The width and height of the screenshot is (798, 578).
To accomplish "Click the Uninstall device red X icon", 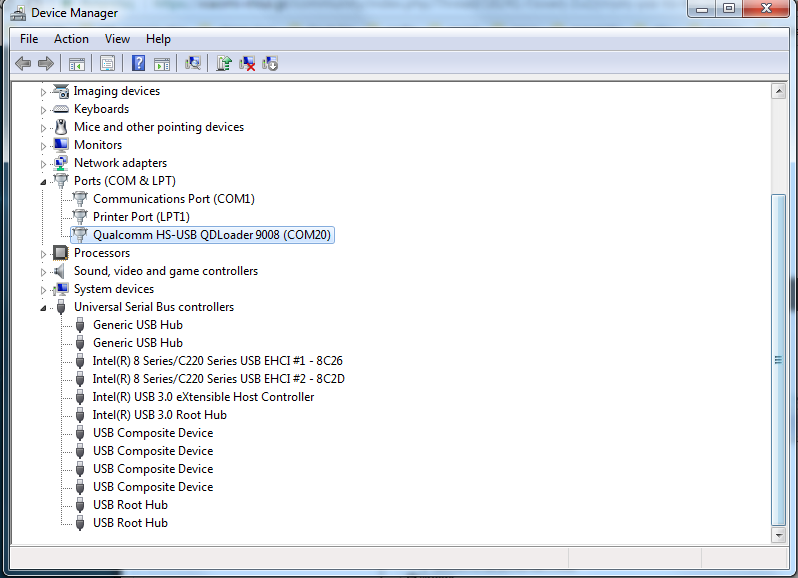I will pos(247,63).
